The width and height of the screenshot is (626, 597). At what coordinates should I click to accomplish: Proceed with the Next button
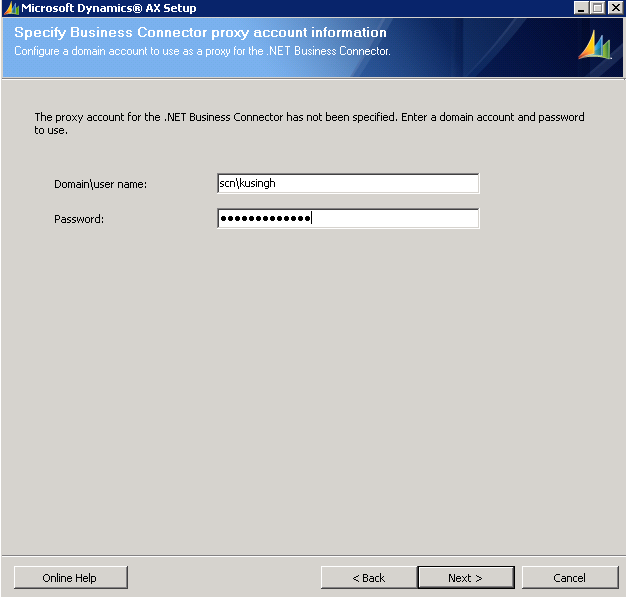click(466, 577)
